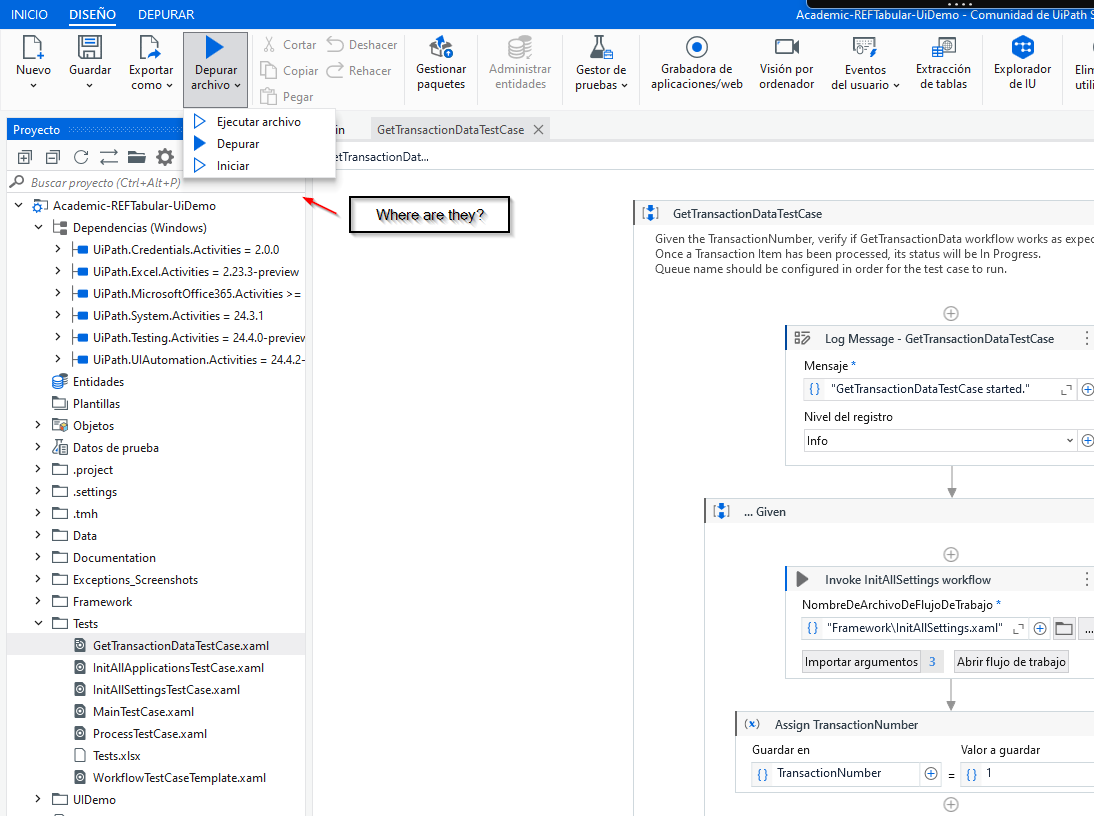
Task: Click Cortar scissors icon
Action: [x=269, y=45]
